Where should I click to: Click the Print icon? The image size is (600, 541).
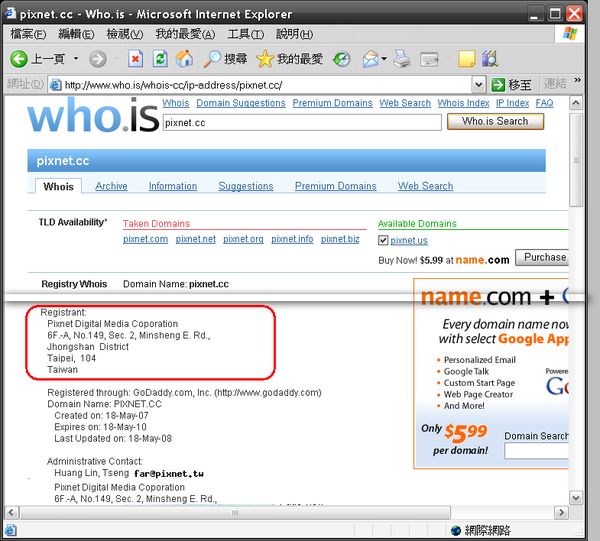point(402,59)
